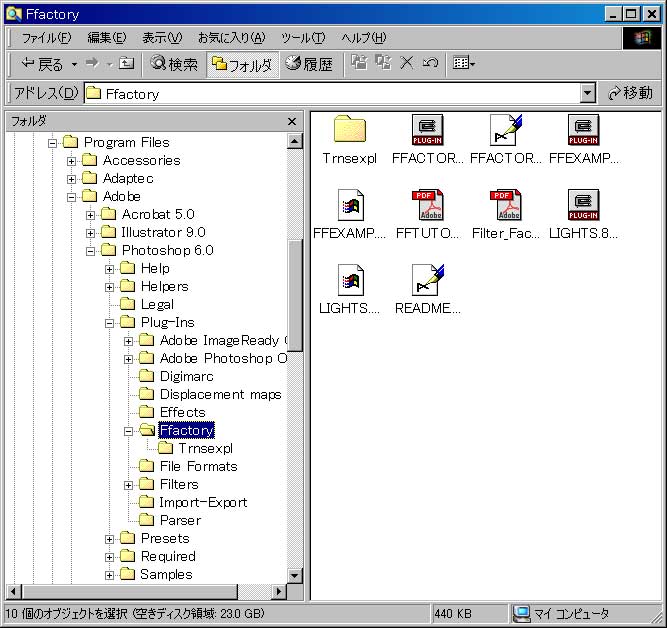The width and height of the screenshot is (667, 628).
Task: Open the forward button history dropdown arrow
Action: click(109, 64)
